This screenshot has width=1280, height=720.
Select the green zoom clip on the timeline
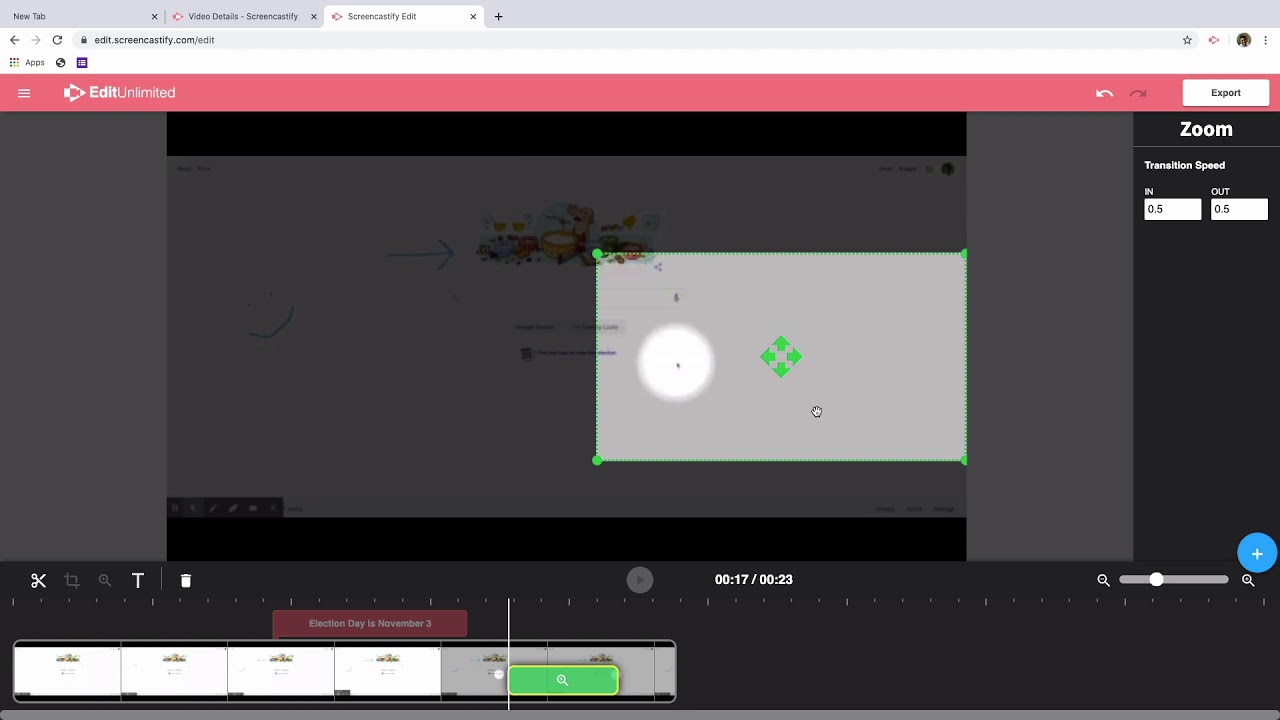pos(562,680)
